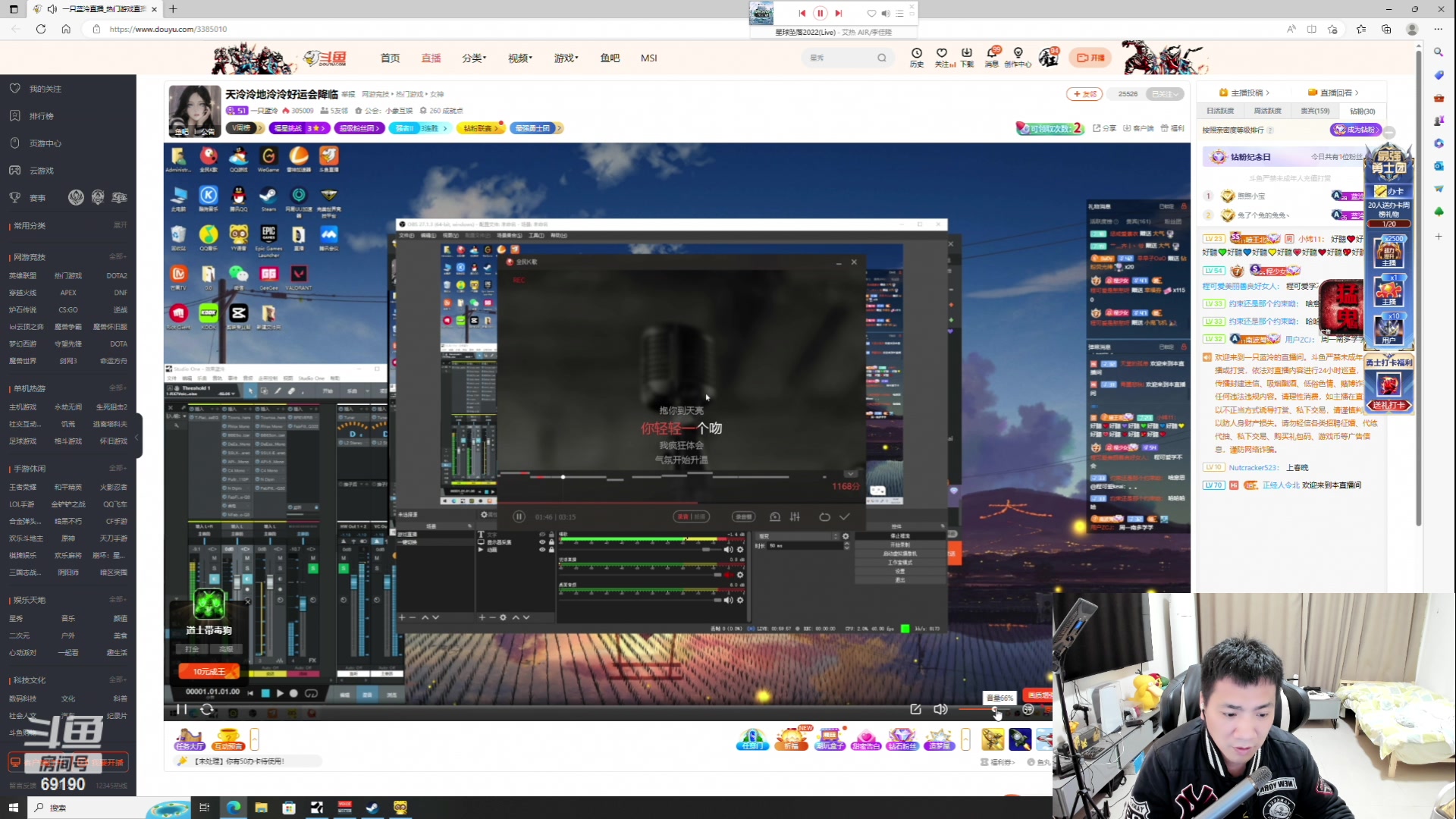Expand the 游戏 nav dropdown
1456x819 pixels.
[566, 58]
